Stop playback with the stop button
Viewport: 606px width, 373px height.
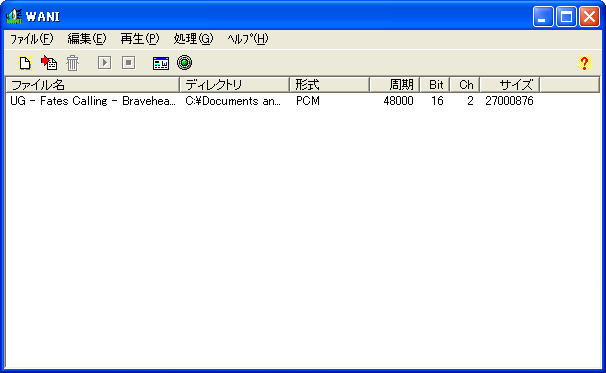click(x=128, y=63)
